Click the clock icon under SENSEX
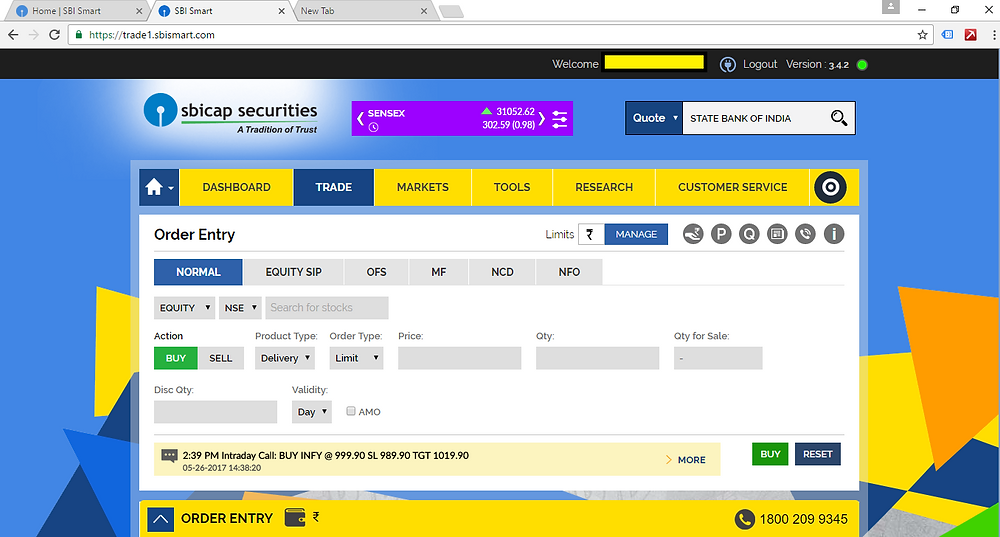The image size is (1000, 537). pyautogui.click(x=374, y=127)
